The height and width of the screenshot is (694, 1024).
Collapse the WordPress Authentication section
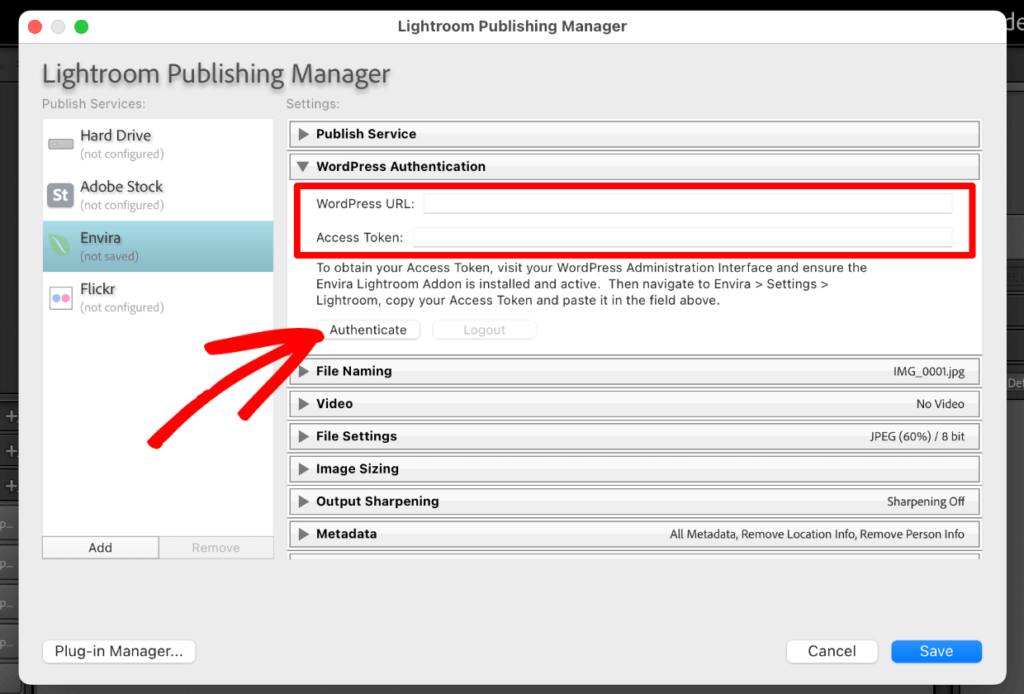point(303,166)
